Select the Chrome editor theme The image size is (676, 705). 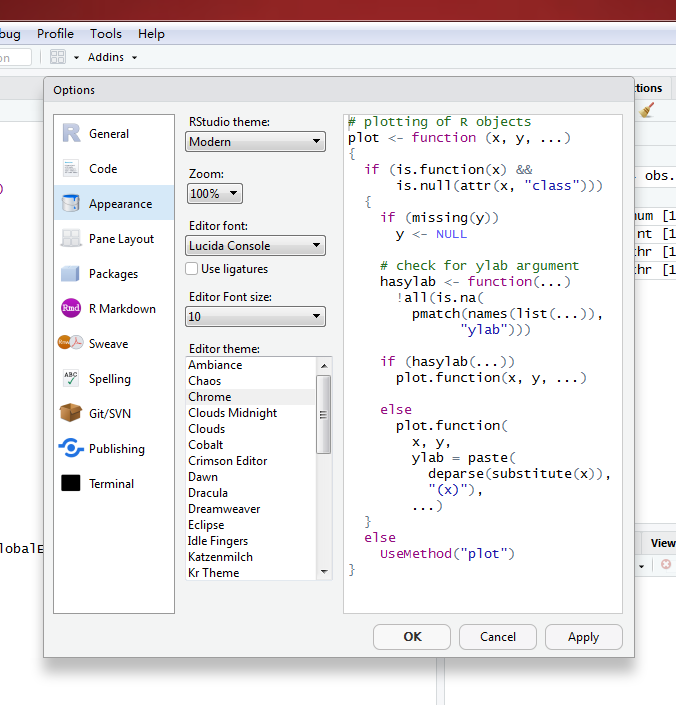click(251, 397)
